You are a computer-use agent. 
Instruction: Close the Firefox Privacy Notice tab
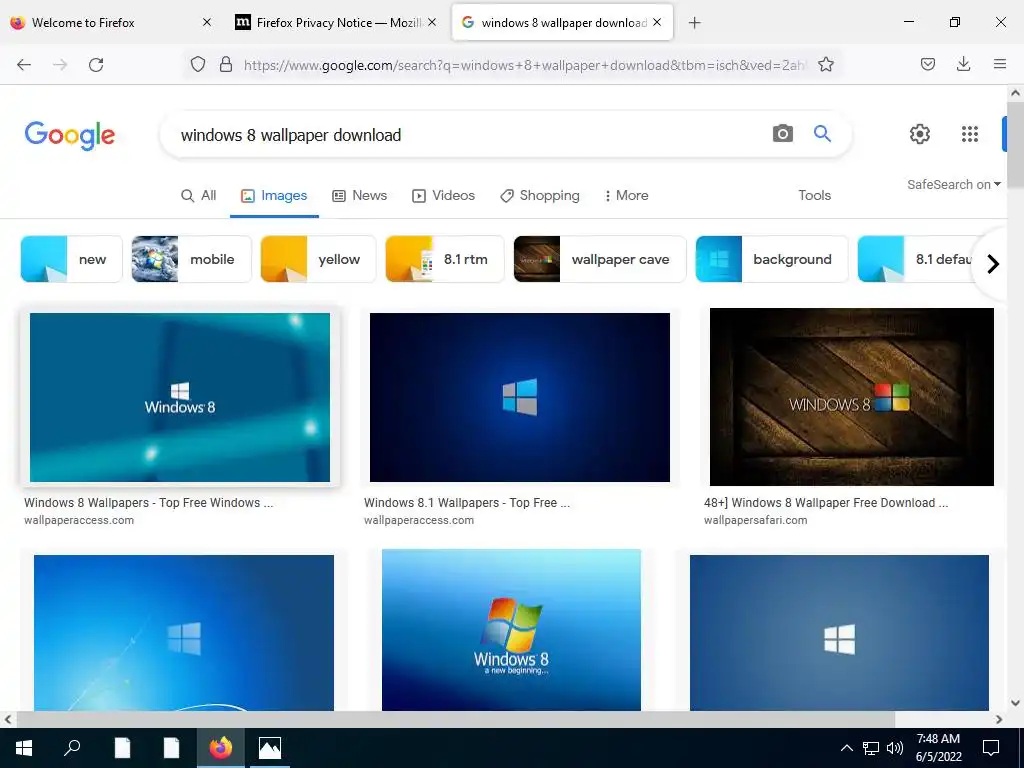point(432,22)
